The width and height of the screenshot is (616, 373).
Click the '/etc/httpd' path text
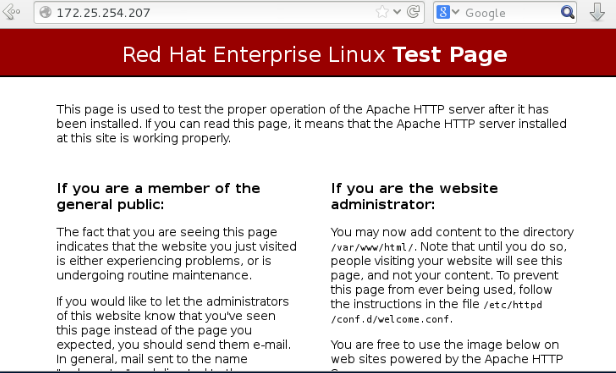[513, 305]
